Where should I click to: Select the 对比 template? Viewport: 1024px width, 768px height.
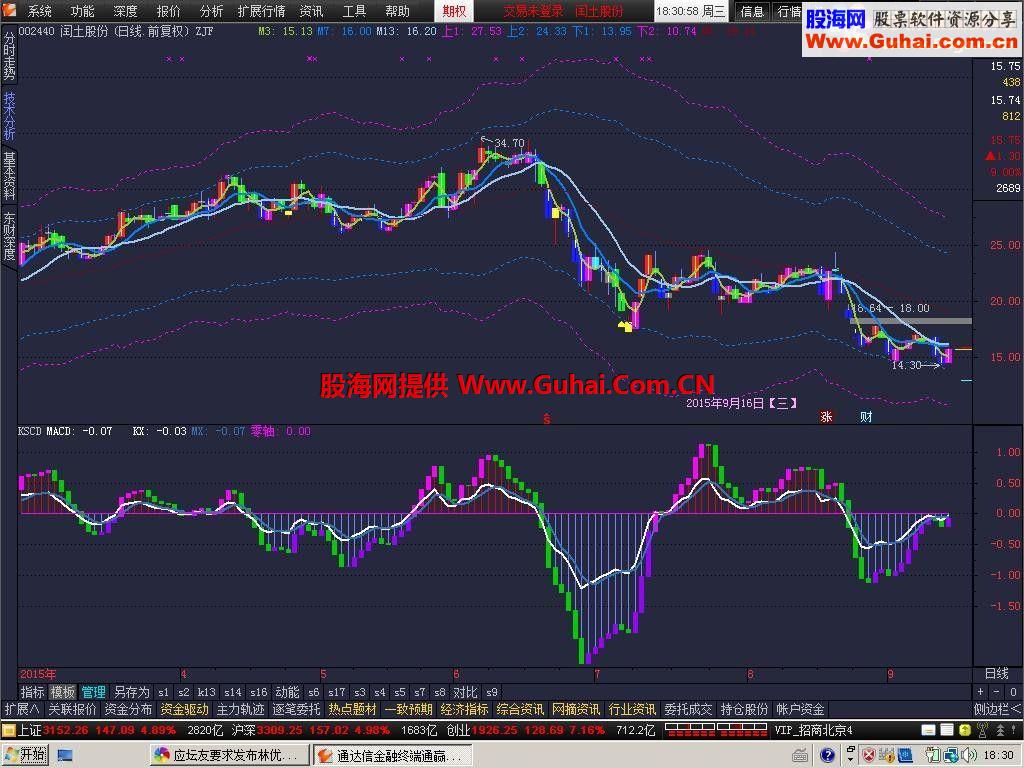(465, 692)
